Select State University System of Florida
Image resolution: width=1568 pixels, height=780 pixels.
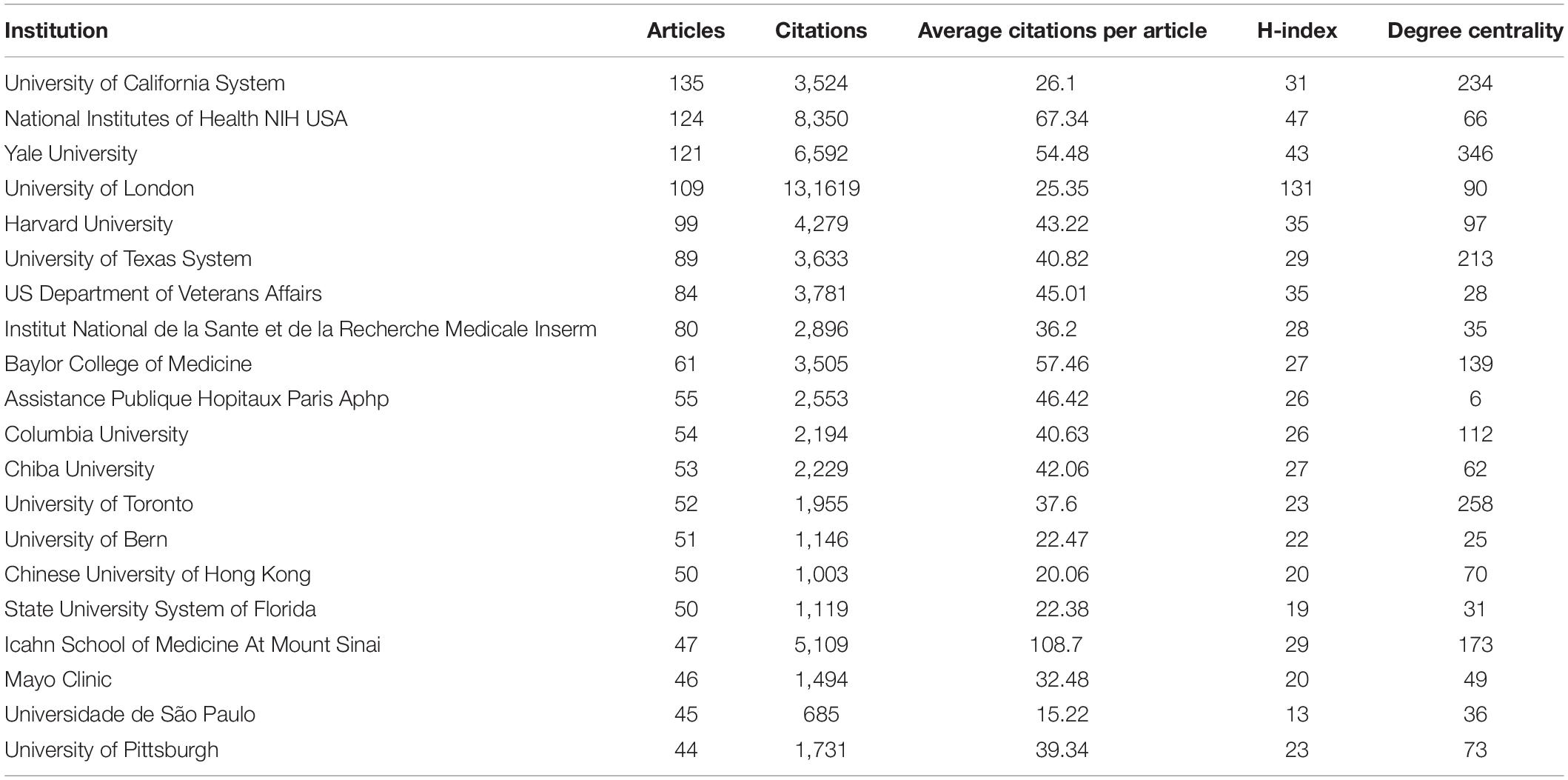(160, 609)
